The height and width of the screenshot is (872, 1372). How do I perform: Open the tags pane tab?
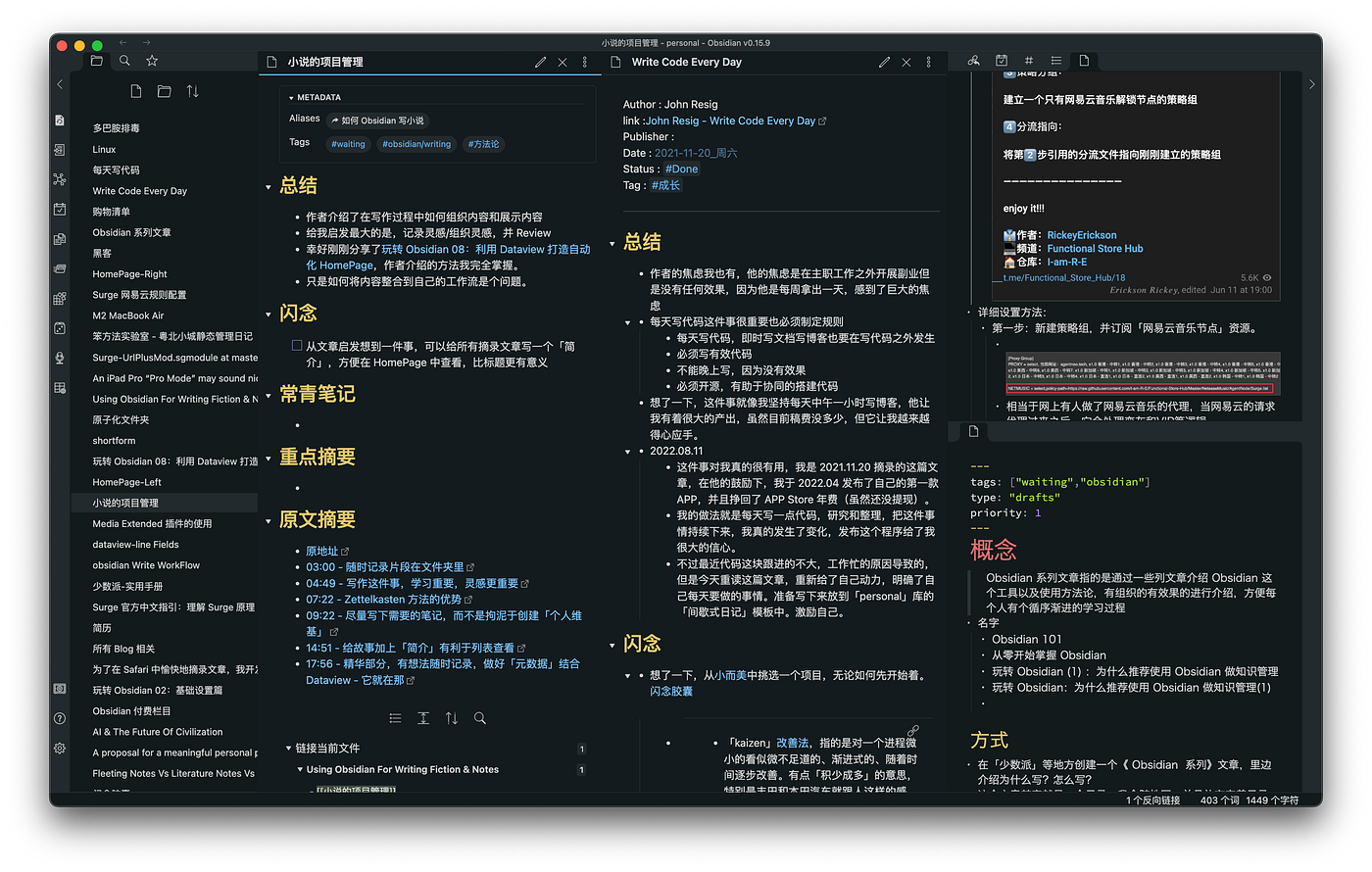coord(1028,61)
